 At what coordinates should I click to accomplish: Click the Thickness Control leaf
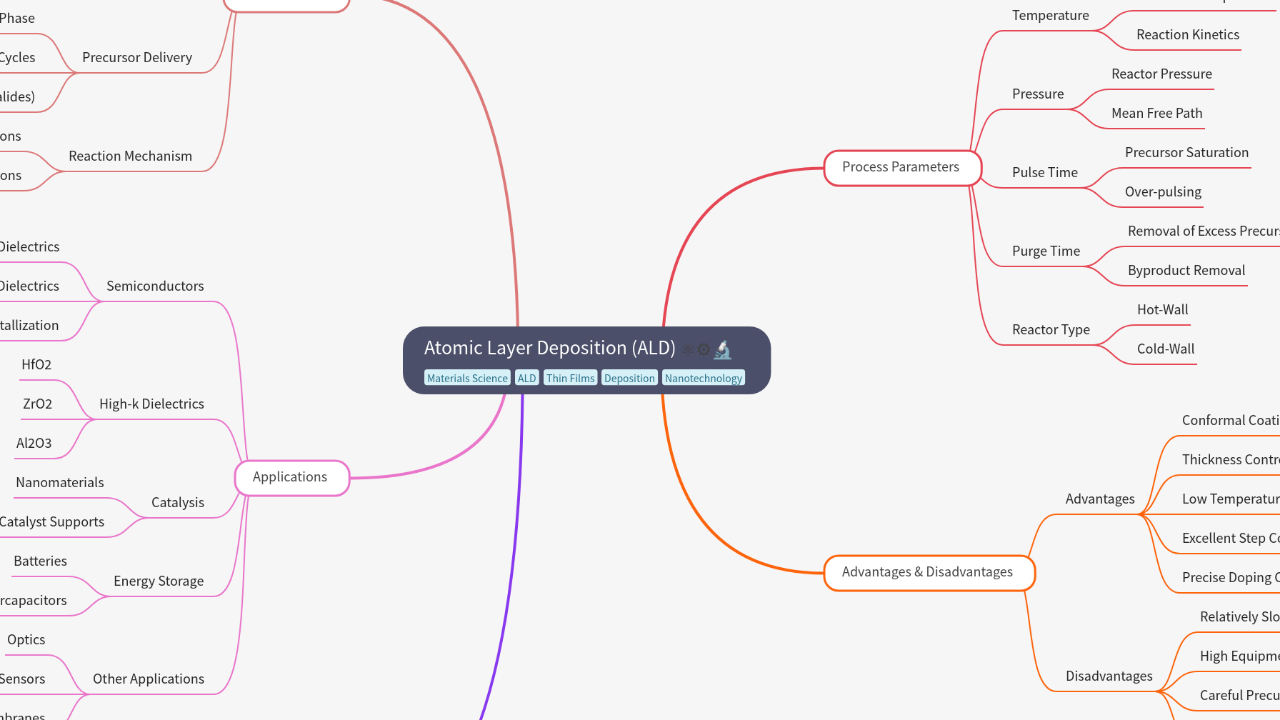(1231, 459)
